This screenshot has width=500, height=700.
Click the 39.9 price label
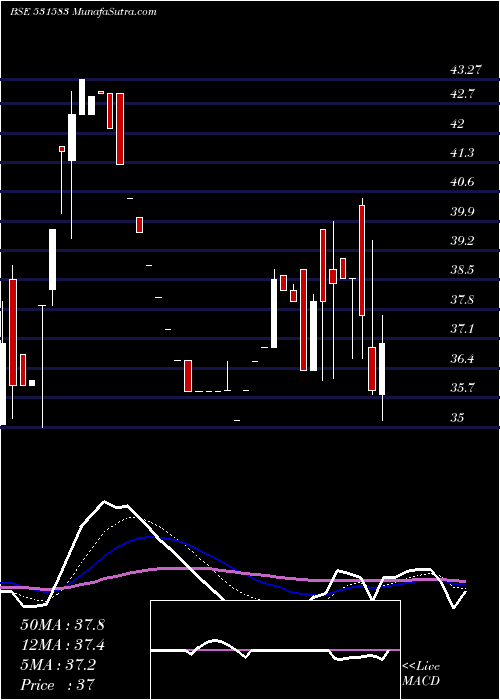[463, 212]
